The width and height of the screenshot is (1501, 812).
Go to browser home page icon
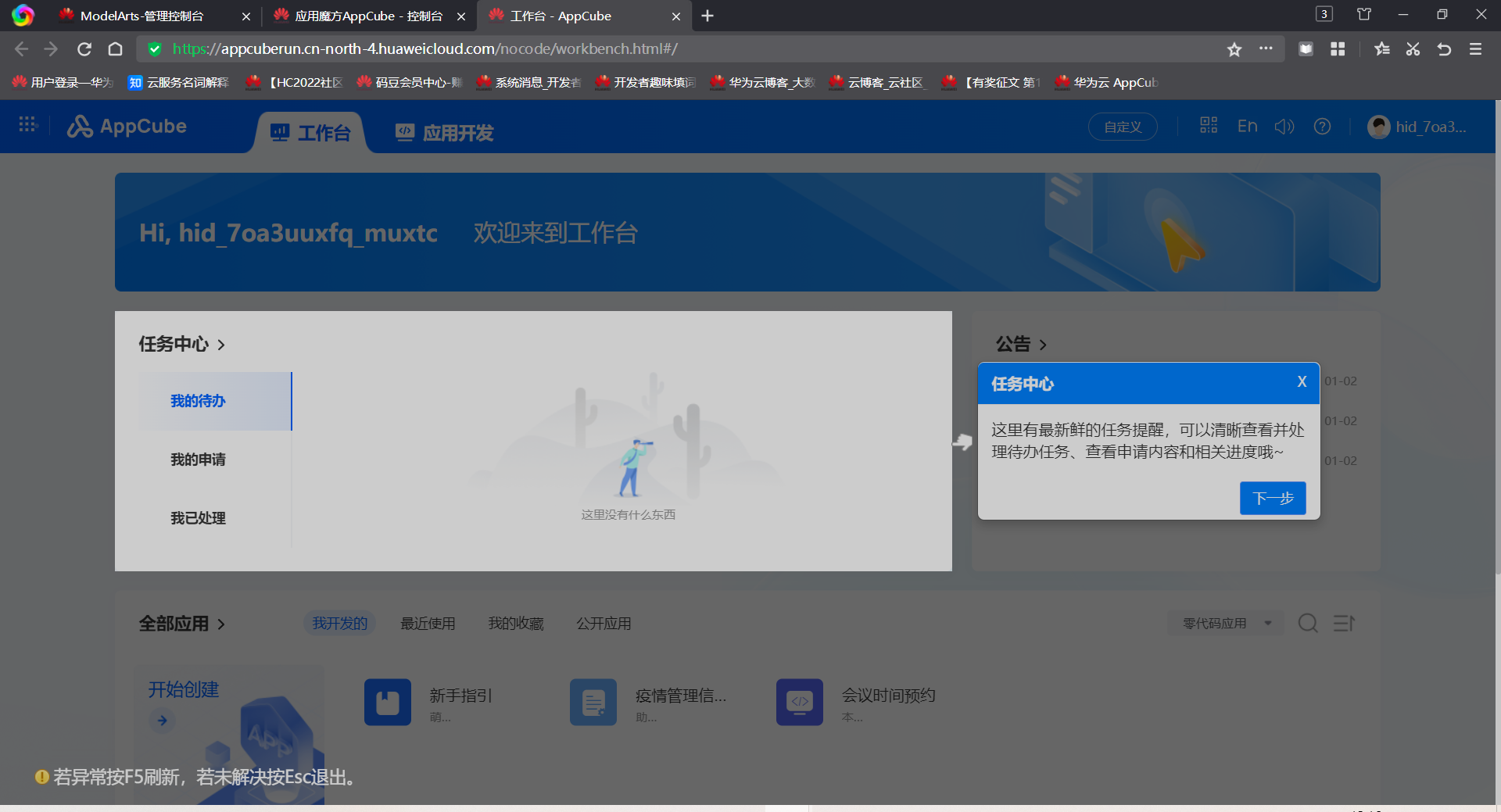point(115,49)
